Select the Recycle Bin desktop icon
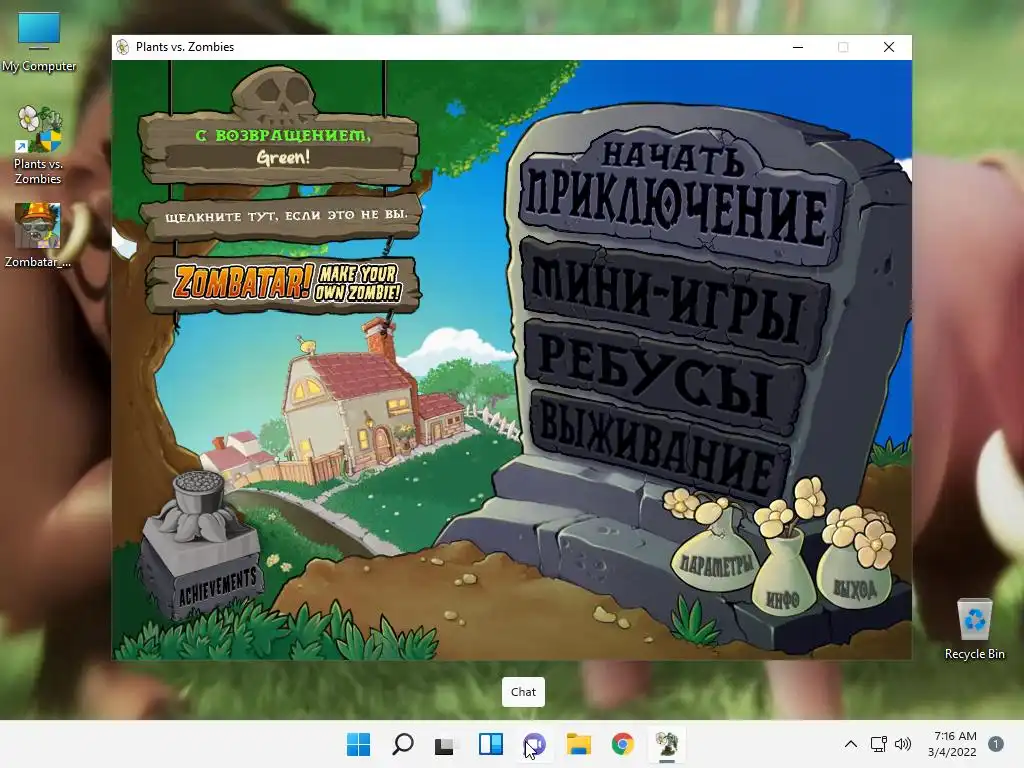The image size is (1024, 768). (974, 629)
